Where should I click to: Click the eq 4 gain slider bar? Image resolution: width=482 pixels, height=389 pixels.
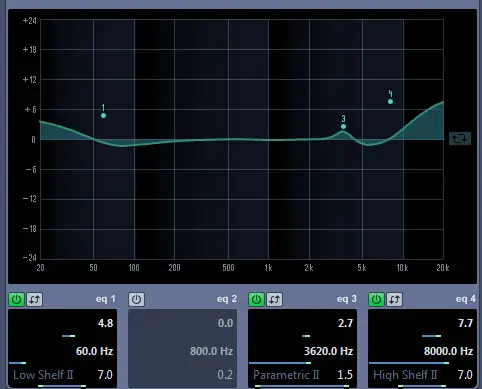[x=431, y=336]
